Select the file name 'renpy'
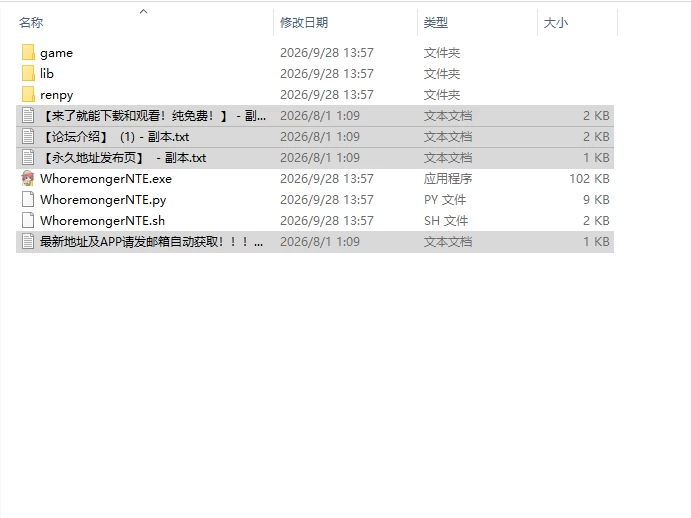The height and width of the screenshot is (518, 691). (56, 95)
